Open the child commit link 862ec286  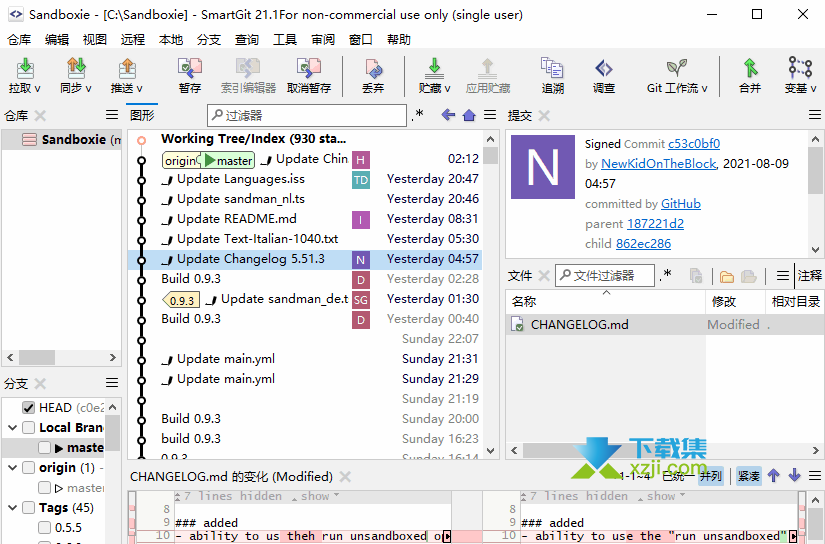pos(643,244)
